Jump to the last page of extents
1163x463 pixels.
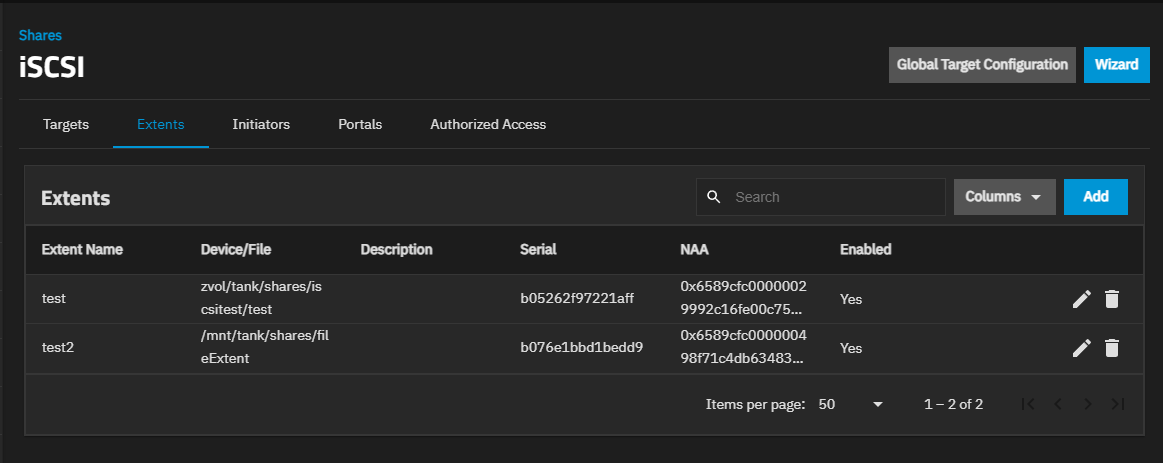1118,404
